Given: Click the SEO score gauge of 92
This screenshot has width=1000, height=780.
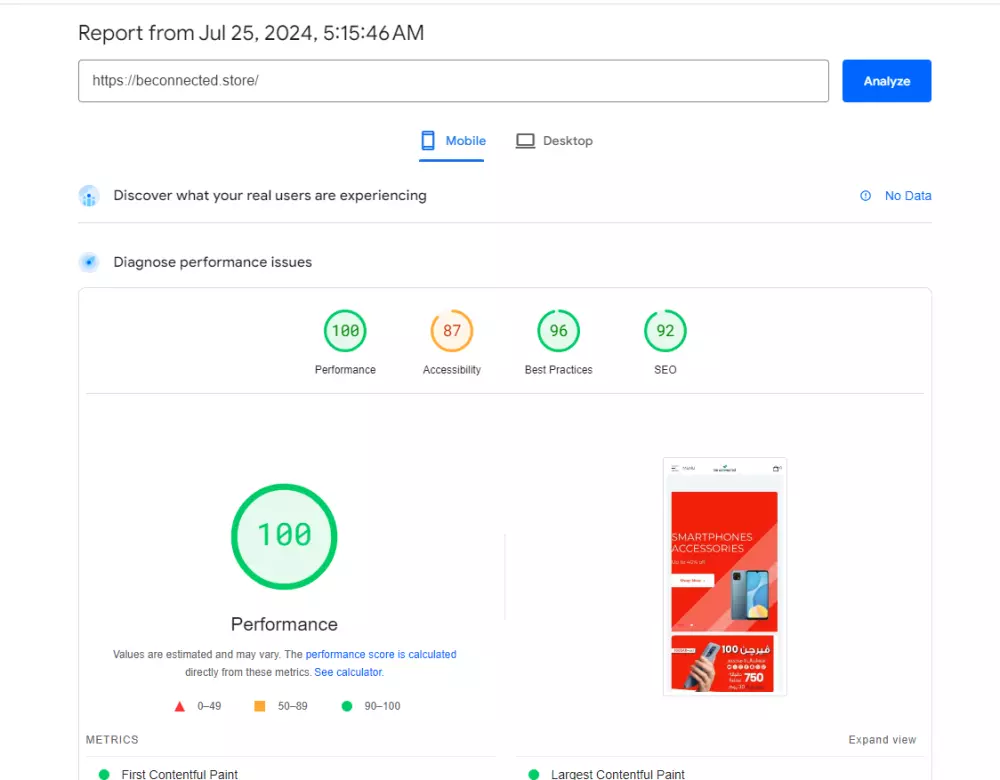Looking at the screenshot, I should tap(664, 330).
